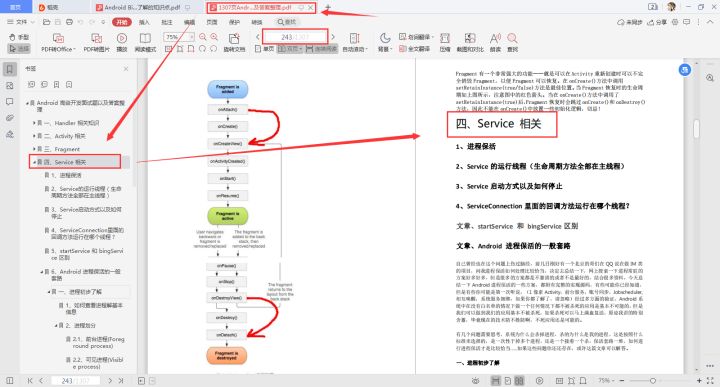Switch to double page view
The width and height of the screenshot is (720, 387).
click(290, 49)
